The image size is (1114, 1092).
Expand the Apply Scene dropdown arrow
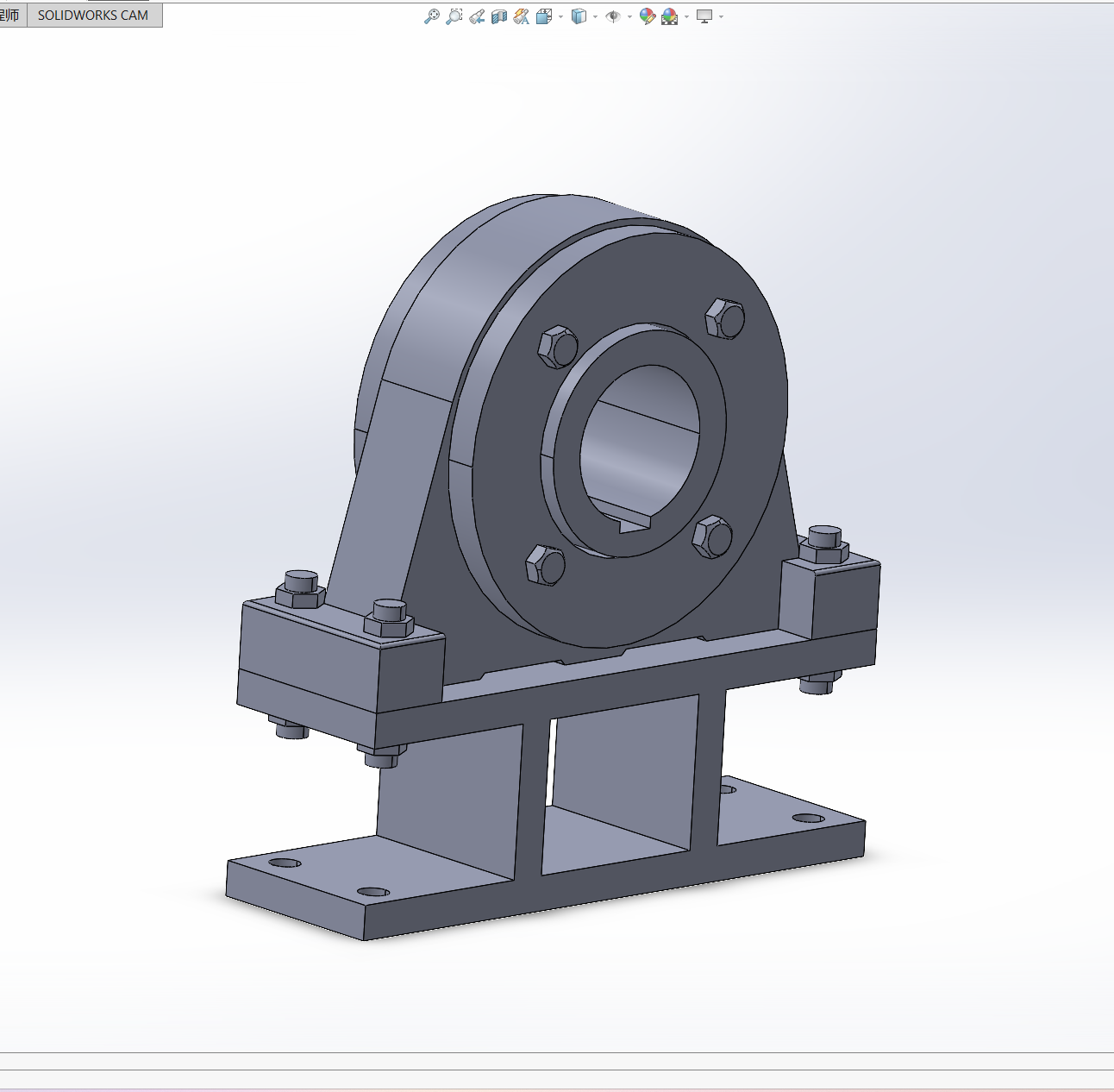tap(686, 16)
